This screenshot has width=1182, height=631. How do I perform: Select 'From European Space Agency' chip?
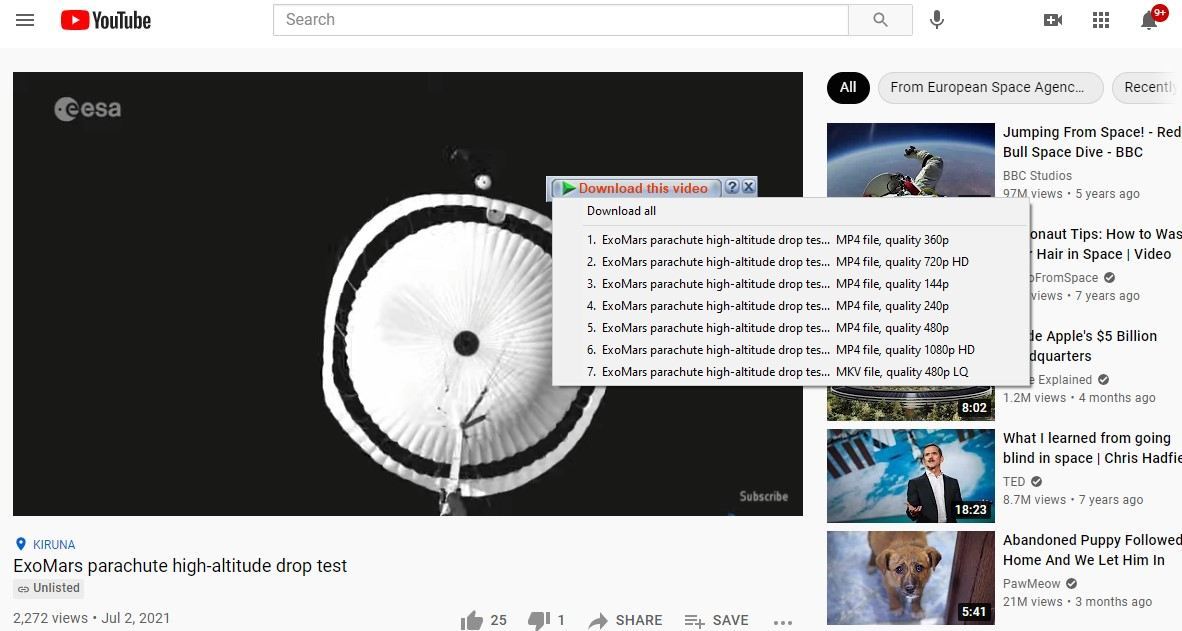[x=989, y=88]
